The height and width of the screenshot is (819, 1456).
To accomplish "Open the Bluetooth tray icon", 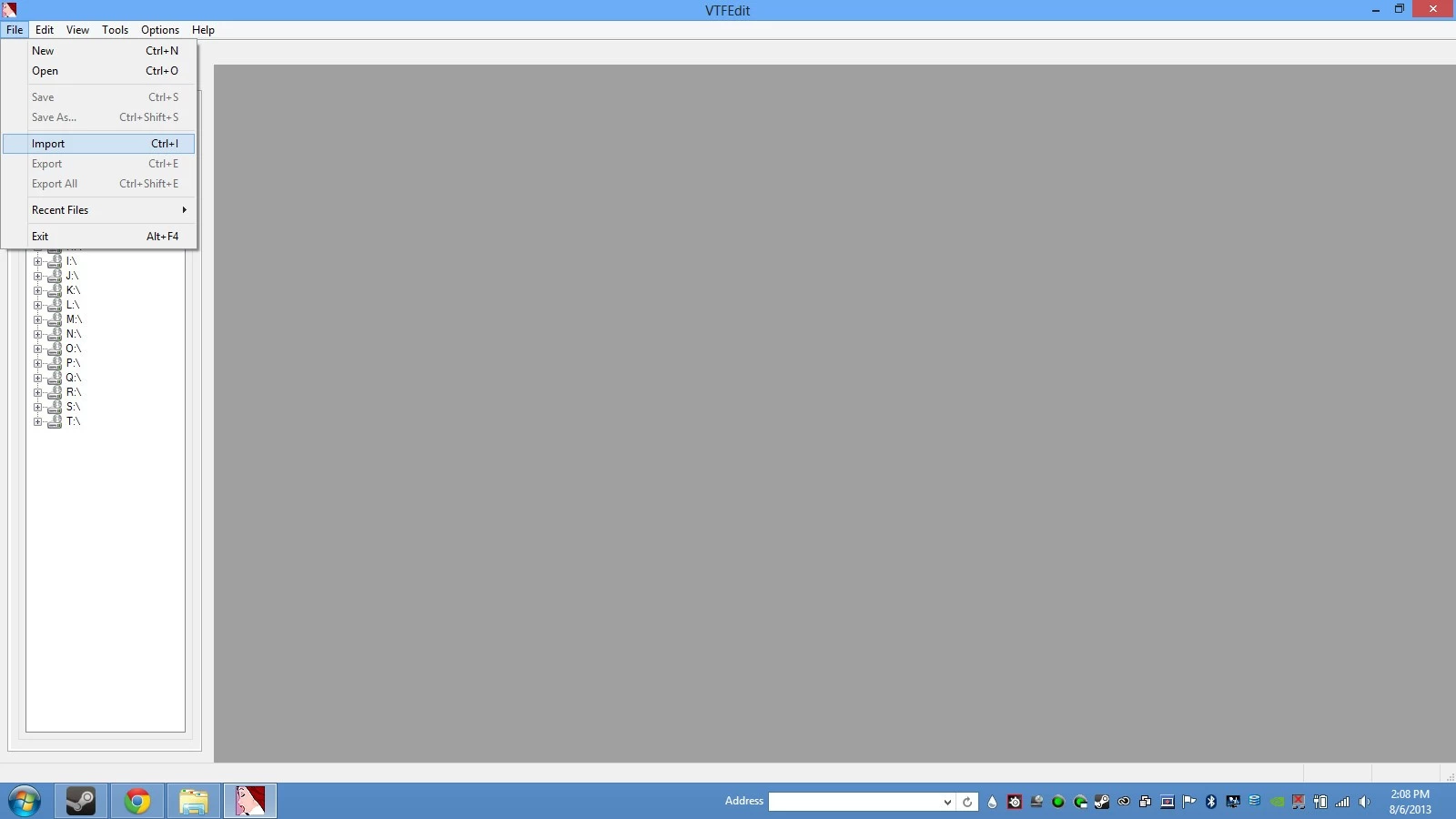I will [1211, 802].
